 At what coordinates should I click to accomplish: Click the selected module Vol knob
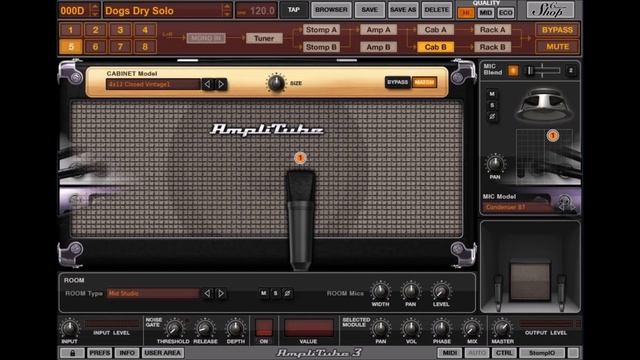(x=411, y=328)
